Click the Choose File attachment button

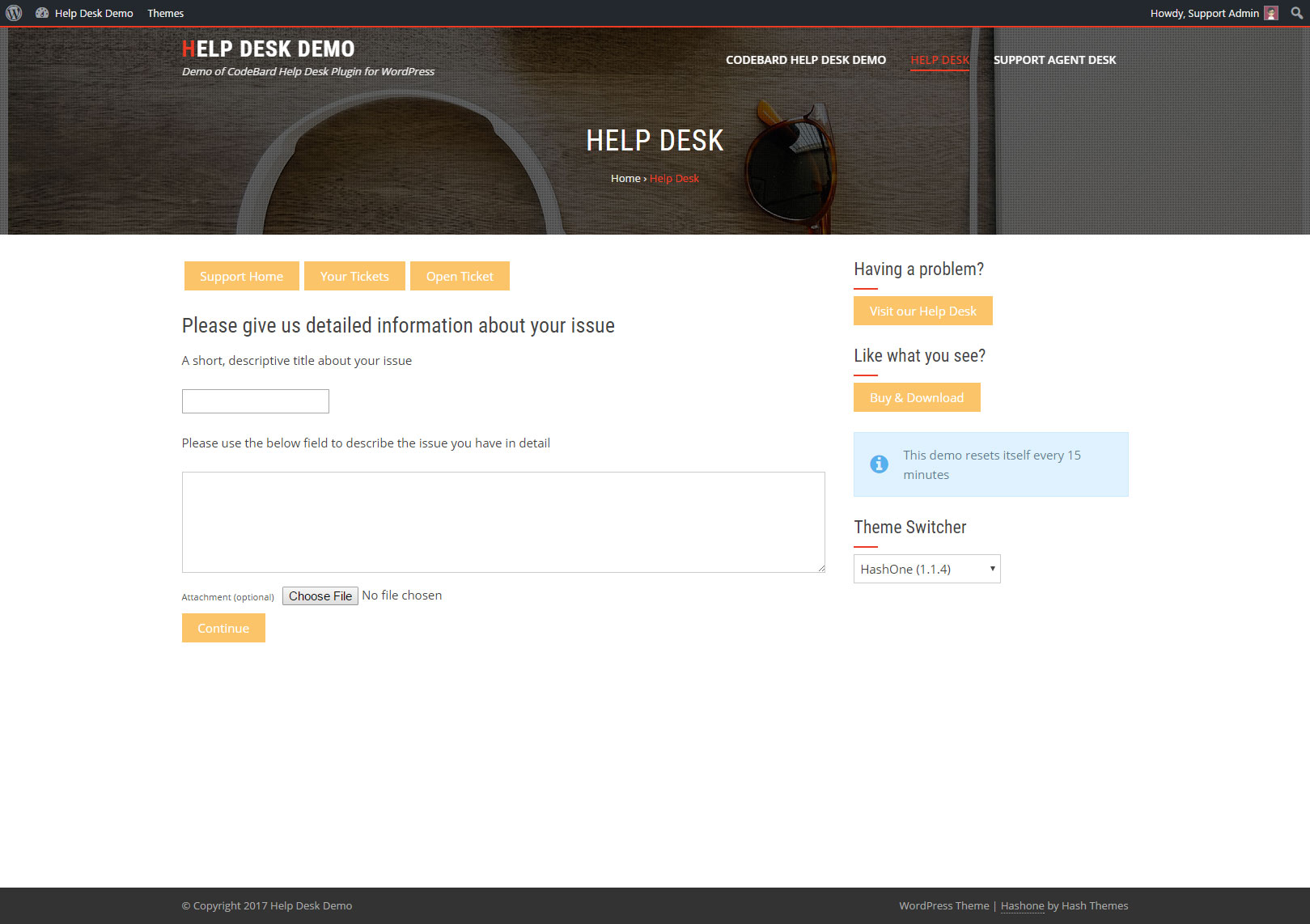pyautogui.click(x=320, y=596)
